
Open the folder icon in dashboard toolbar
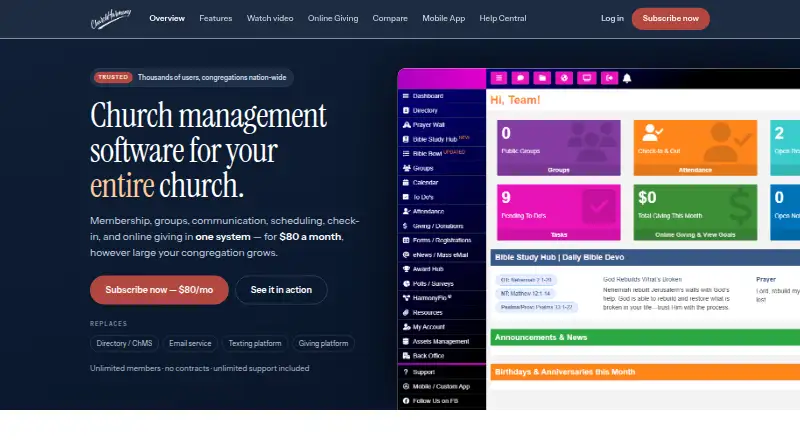(x=542, y=78)
